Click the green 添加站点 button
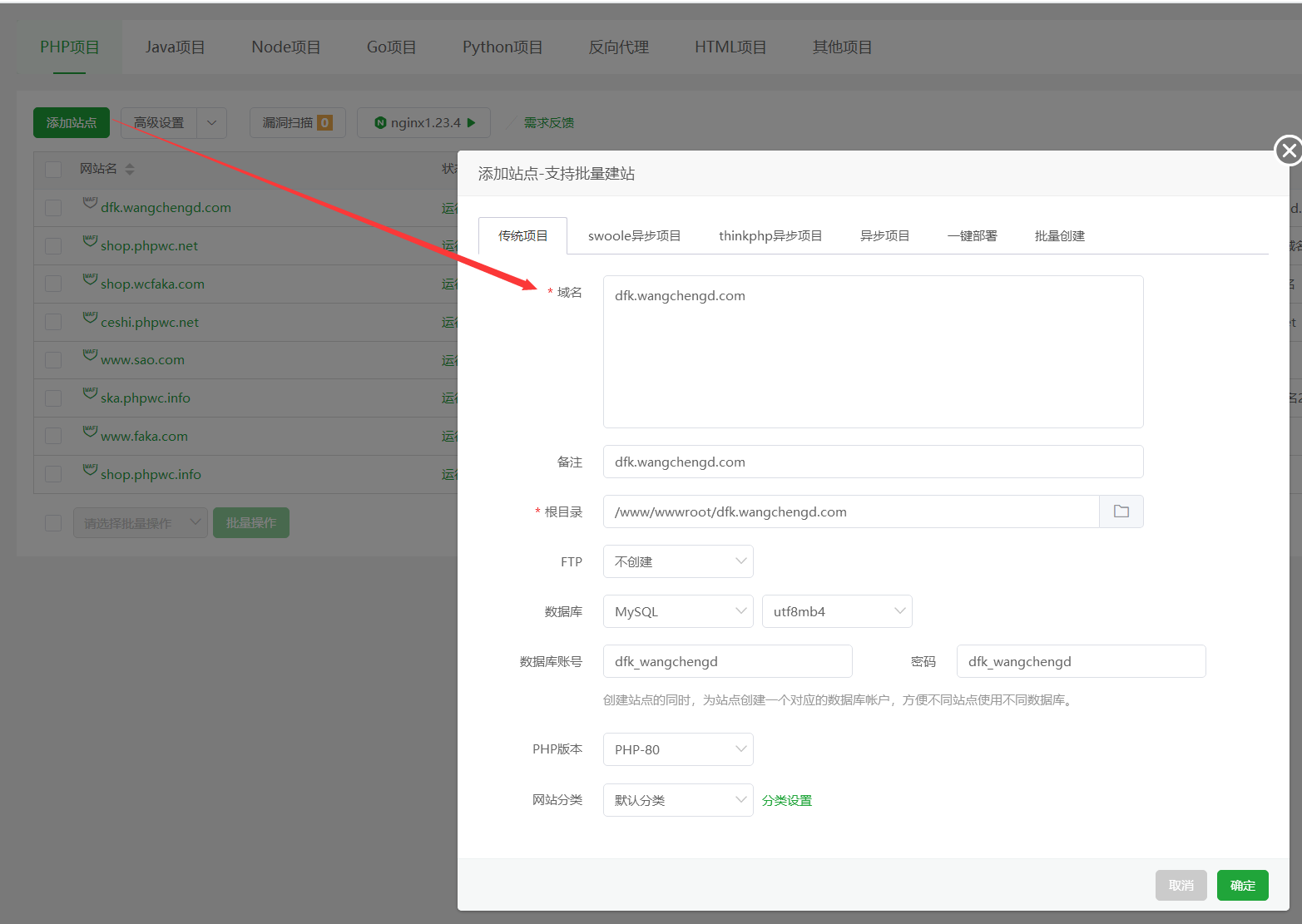 (72, 122)
